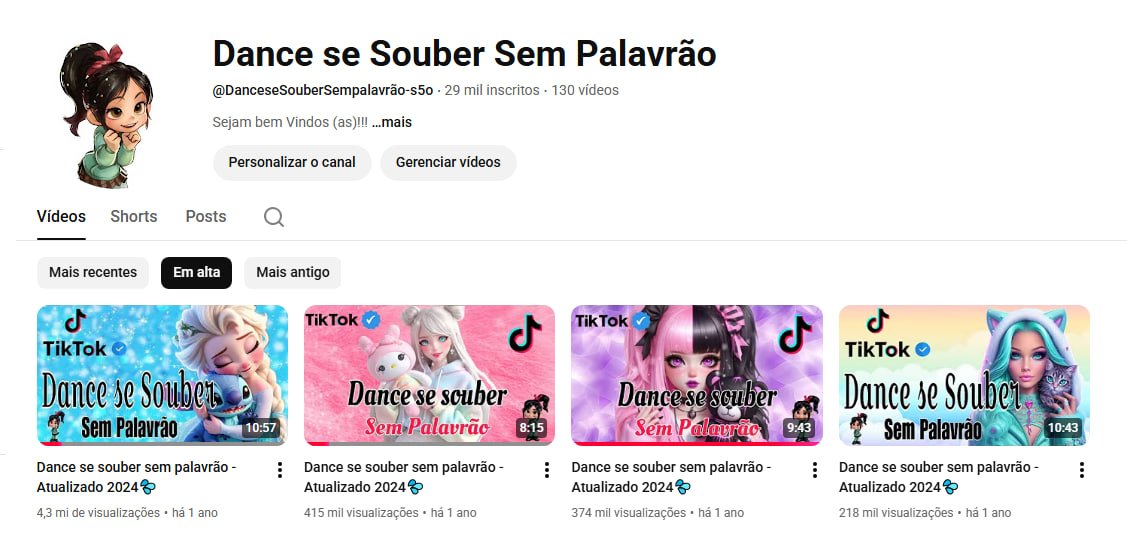Expand channel description with ...mais

coord(392,122)
